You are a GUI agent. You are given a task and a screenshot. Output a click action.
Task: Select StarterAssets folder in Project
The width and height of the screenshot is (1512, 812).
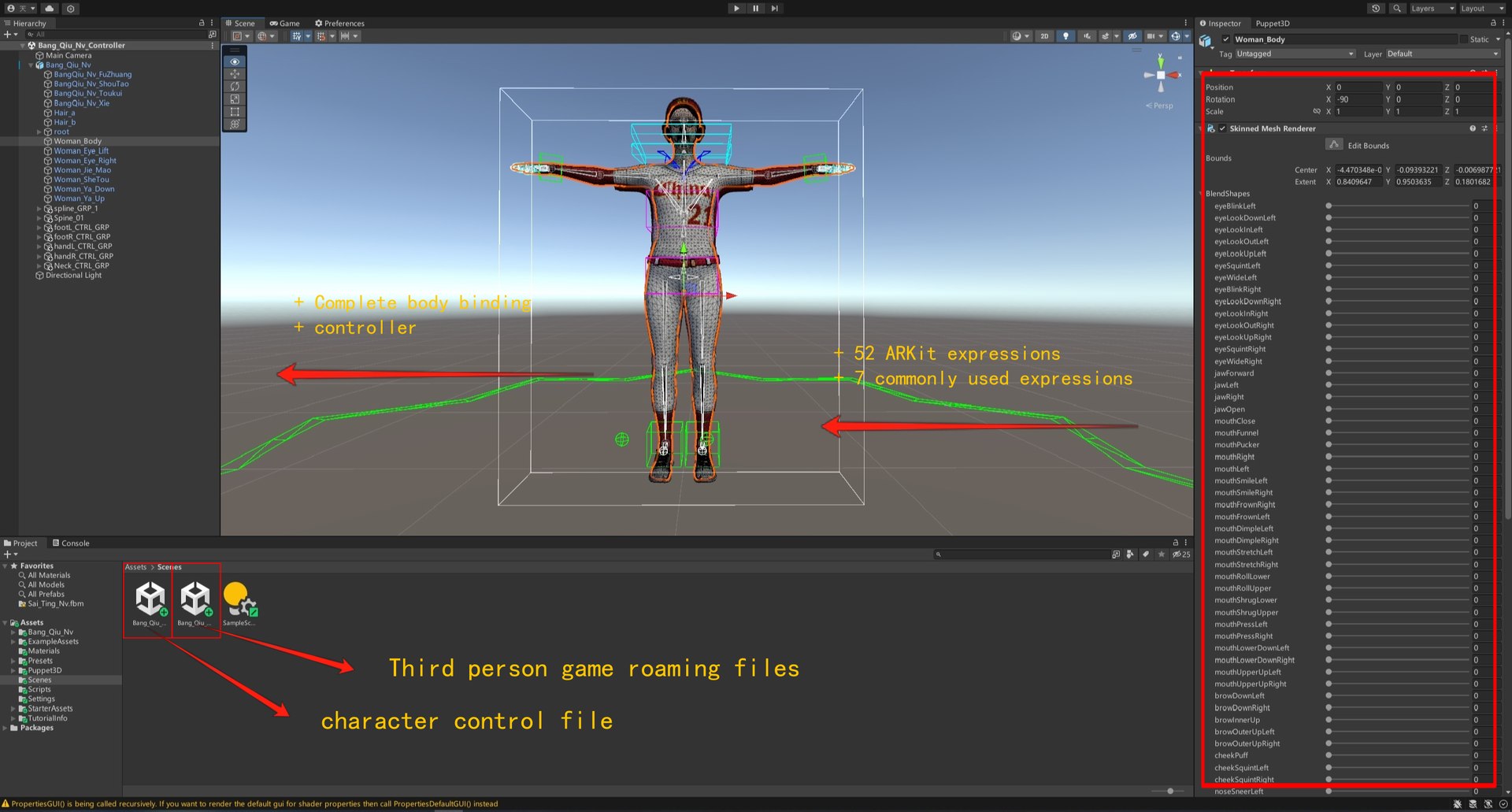point(50,709)
